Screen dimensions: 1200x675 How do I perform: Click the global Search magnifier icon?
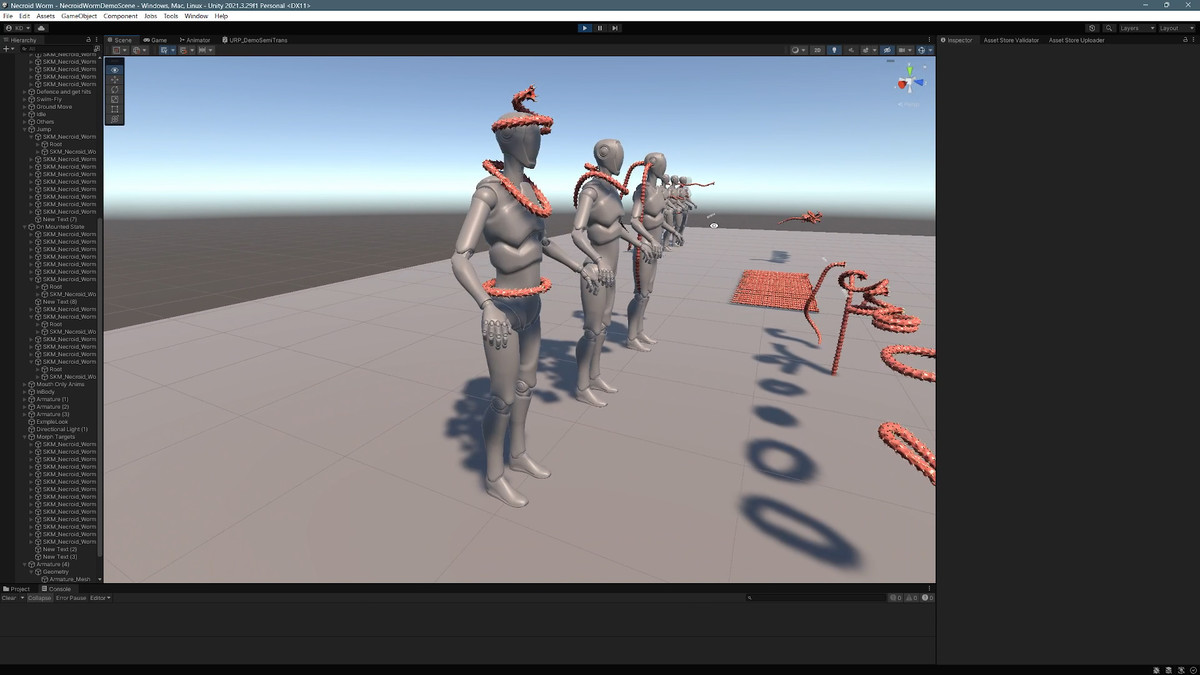[x=1107, y=28]
